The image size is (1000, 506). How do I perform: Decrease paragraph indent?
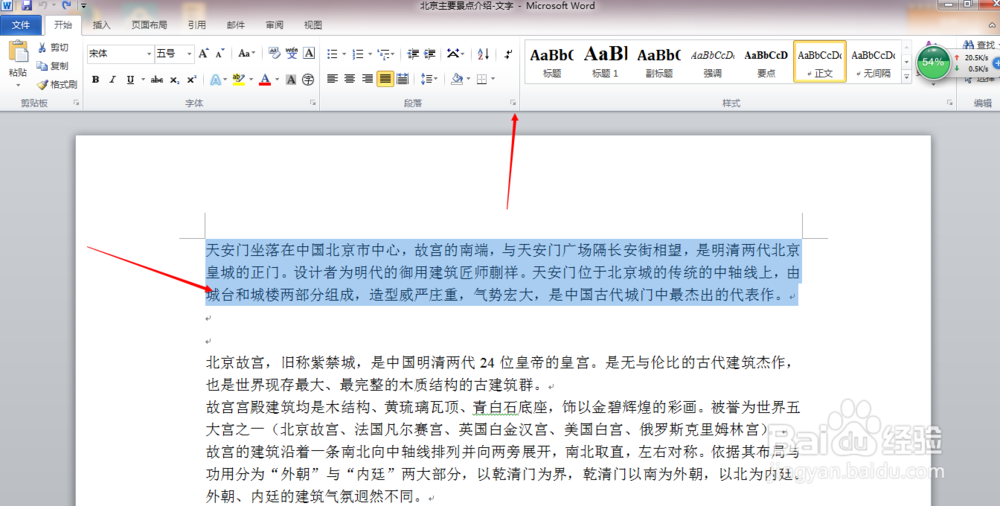point(413,54)
